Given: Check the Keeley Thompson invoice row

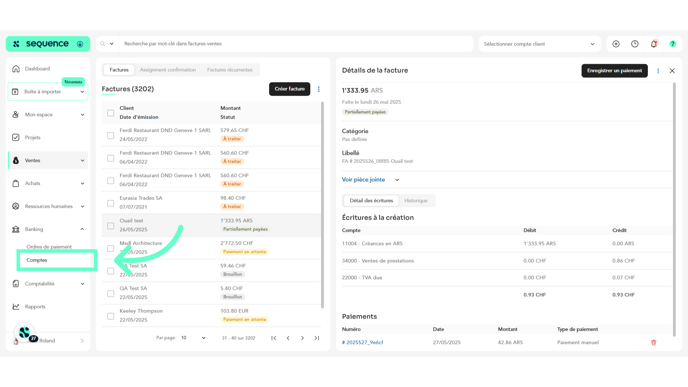Looking at the screenshot, I should pyautogui.click(x=111, y=316).
